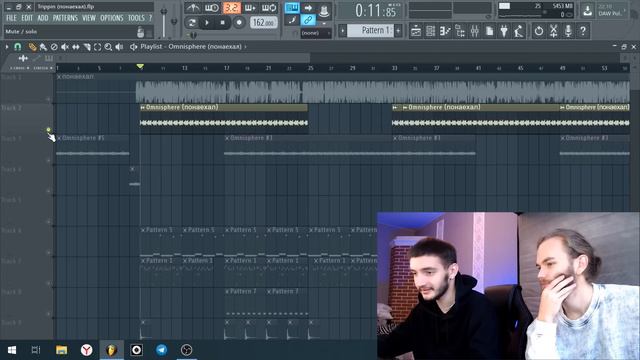Viewport: 640px width, 360px height.
Task: Click the playlist playhead marker
Action: tap(140, 66)
